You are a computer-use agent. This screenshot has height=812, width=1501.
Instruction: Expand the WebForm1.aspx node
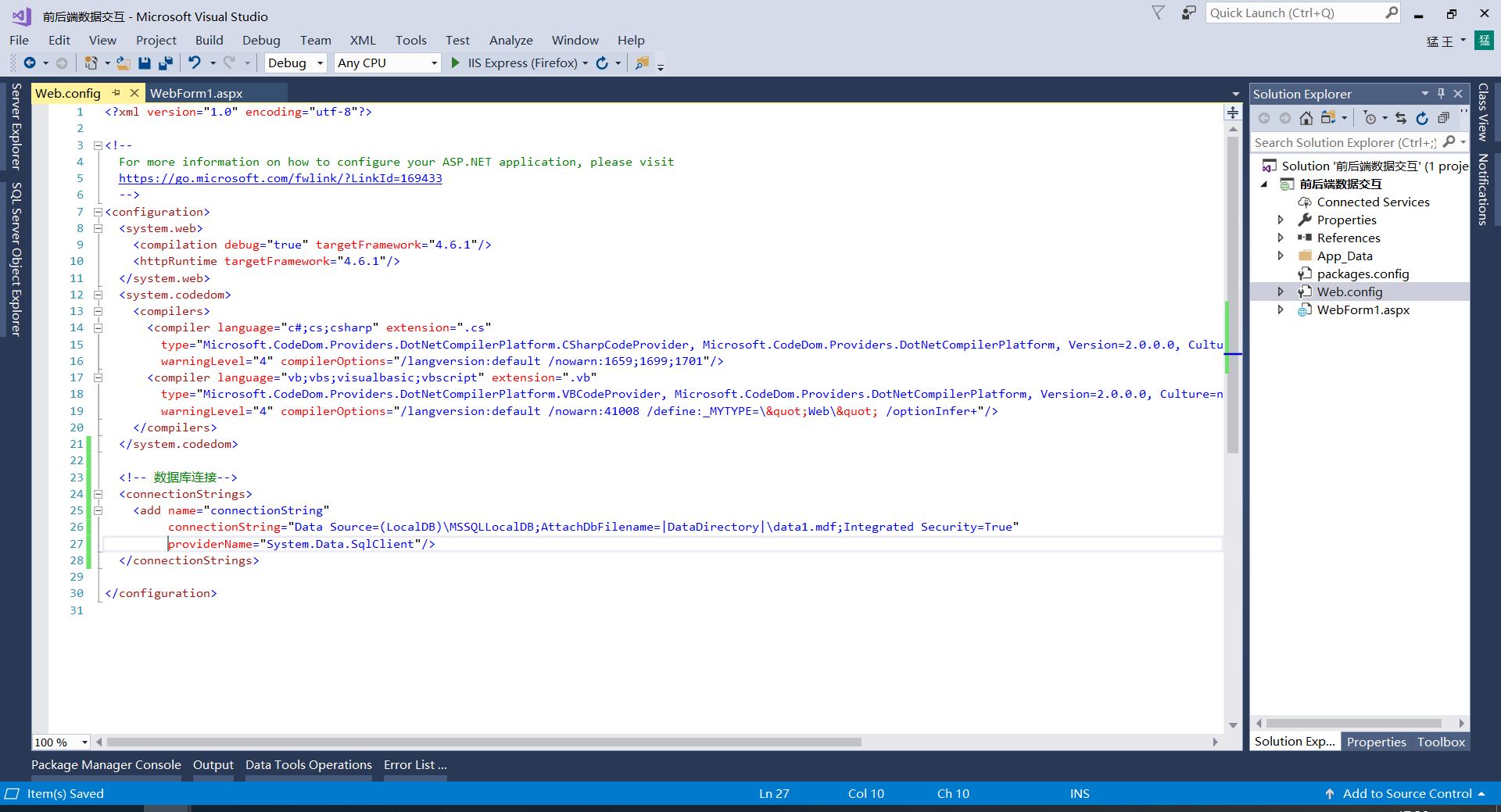click(1281, 309)
